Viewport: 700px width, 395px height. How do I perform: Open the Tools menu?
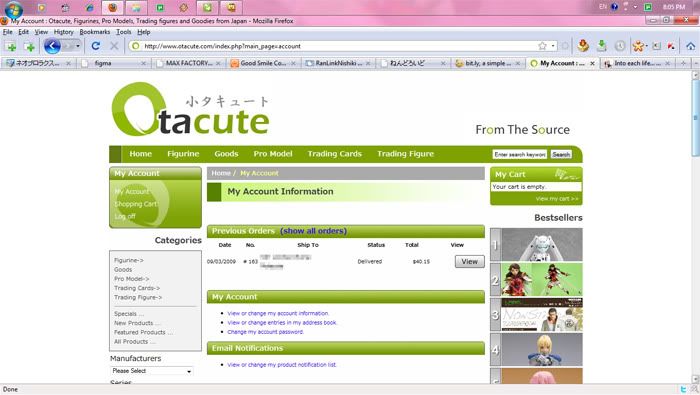coord(124,32)
